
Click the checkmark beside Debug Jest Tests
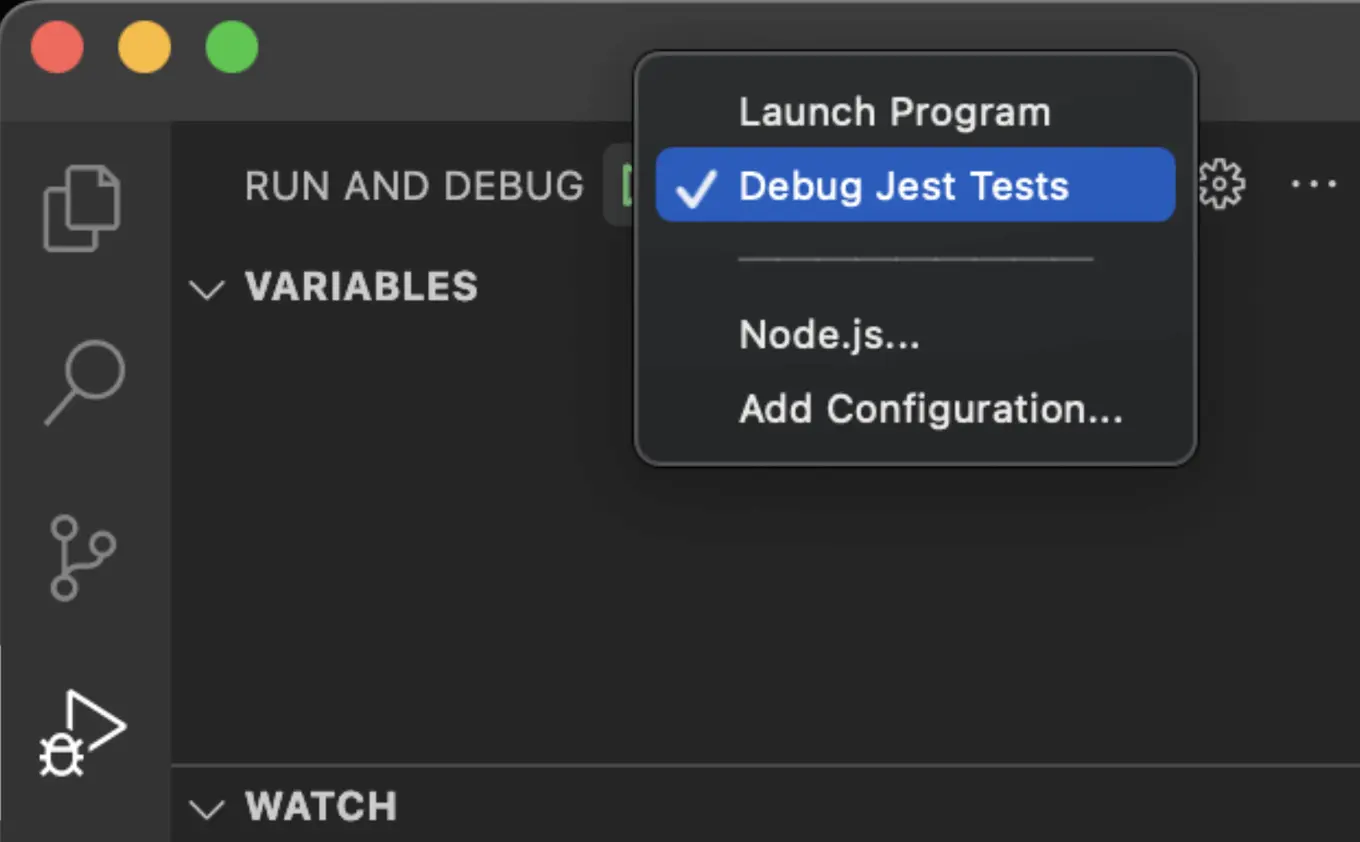coord(696,186)
